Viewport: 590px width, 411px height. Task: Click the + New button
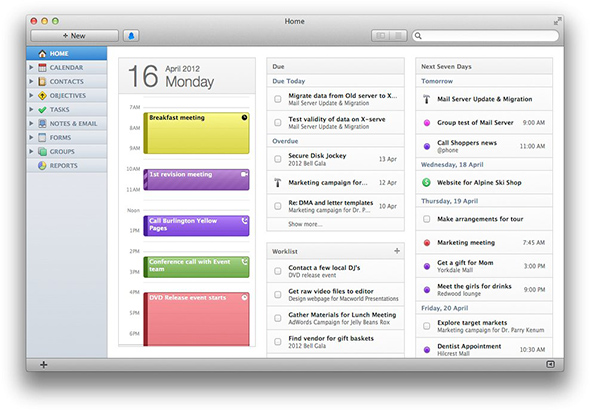(74, 36)
